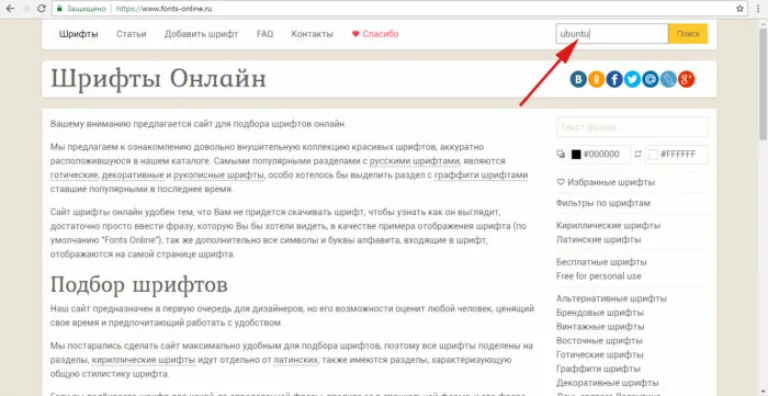
Task: Open the Статьи menu item
Action: click(x=131, y=34)
